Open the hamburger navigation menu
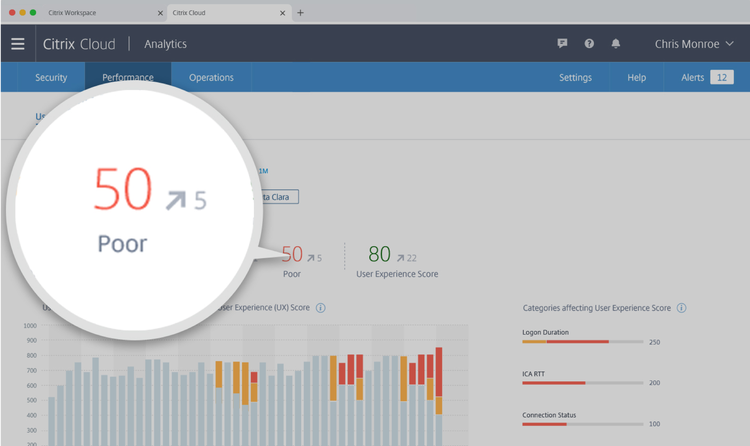This screenshot has width=750, height=446. click(18, 44)
